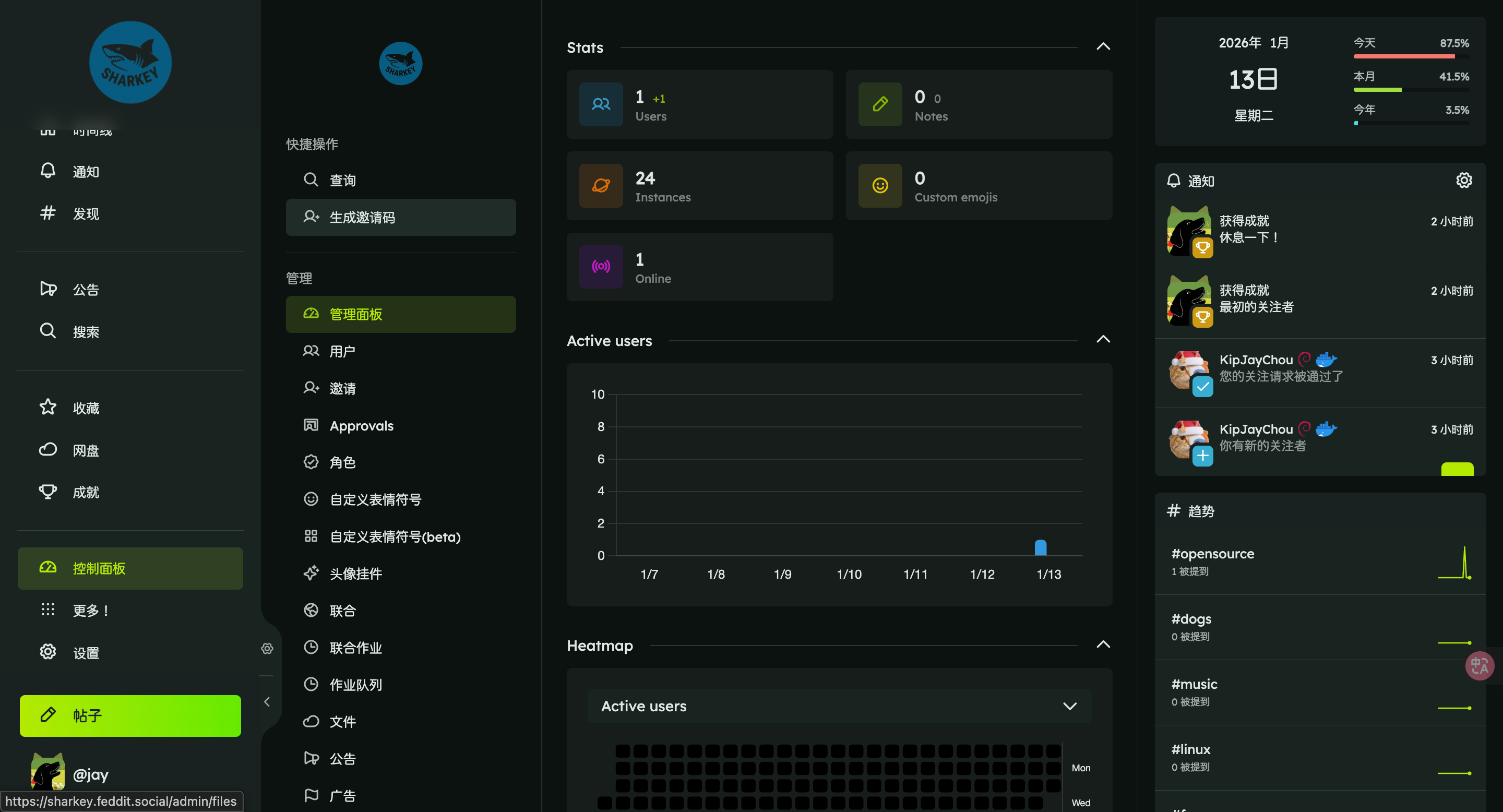1503x812 pixels.
Task: Click the 1/13 bar in Active users chart
Action: [1040, 548]
